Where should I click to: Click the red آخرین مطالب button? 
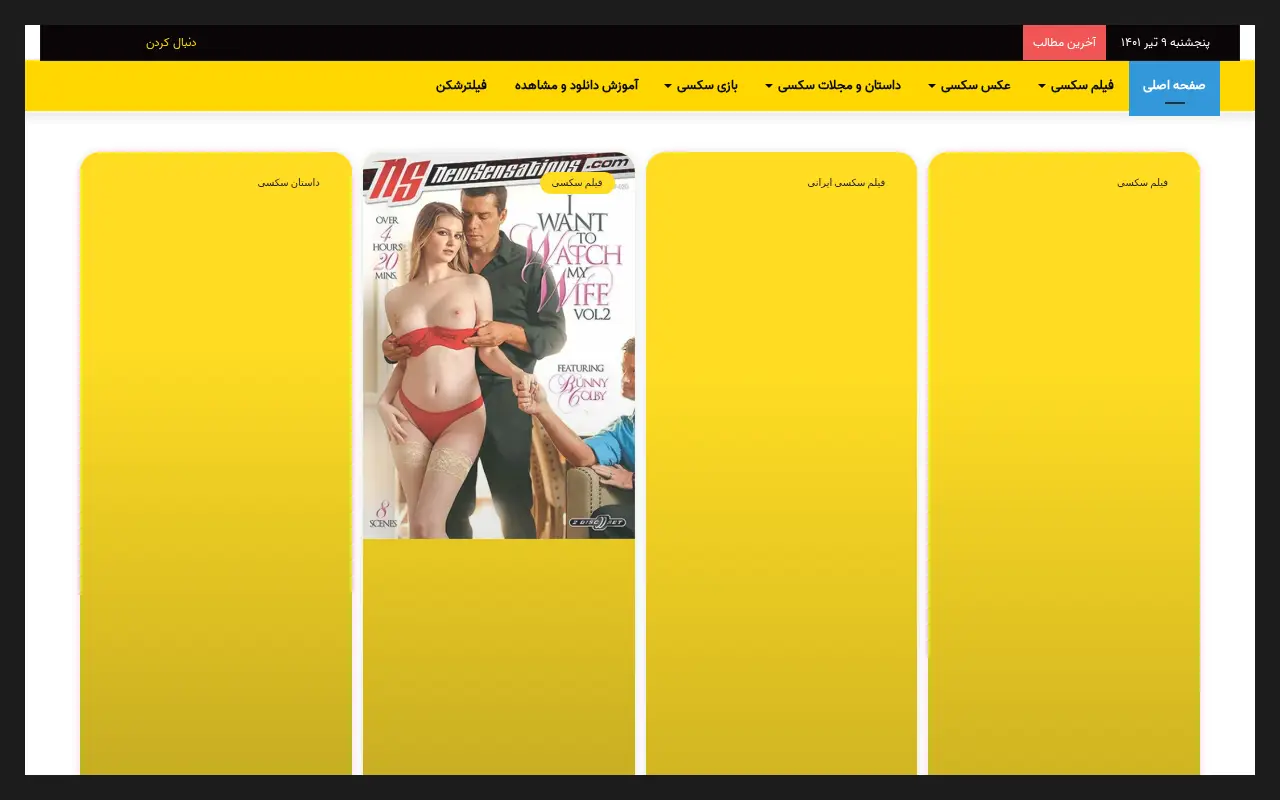pyautogui.click(x=1064, y=42)
